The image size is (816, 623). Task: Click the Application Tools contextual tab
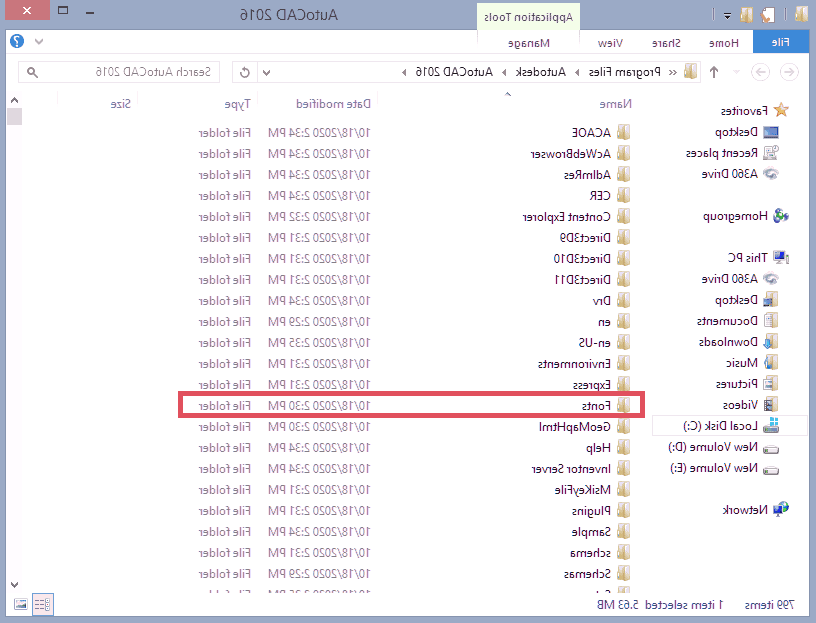529,17
